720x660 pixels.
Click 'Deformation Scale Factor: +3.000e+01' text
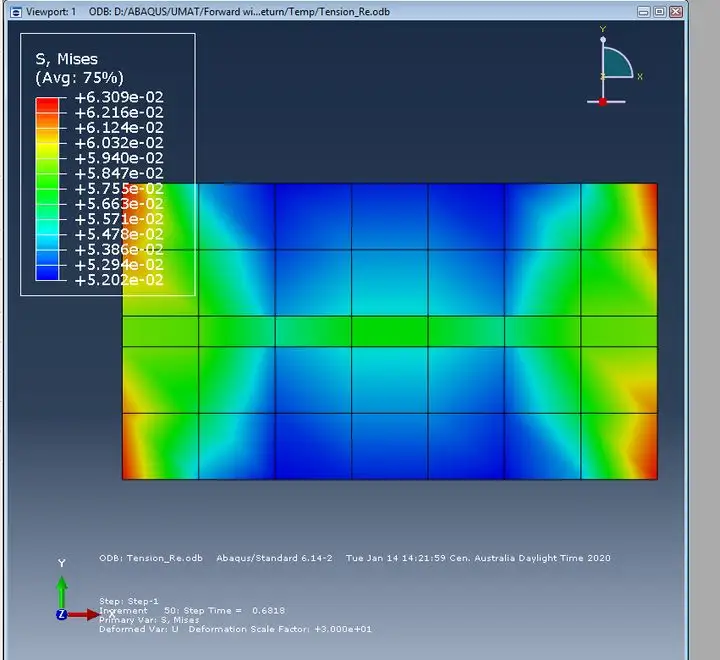click(x=280, y=629)
